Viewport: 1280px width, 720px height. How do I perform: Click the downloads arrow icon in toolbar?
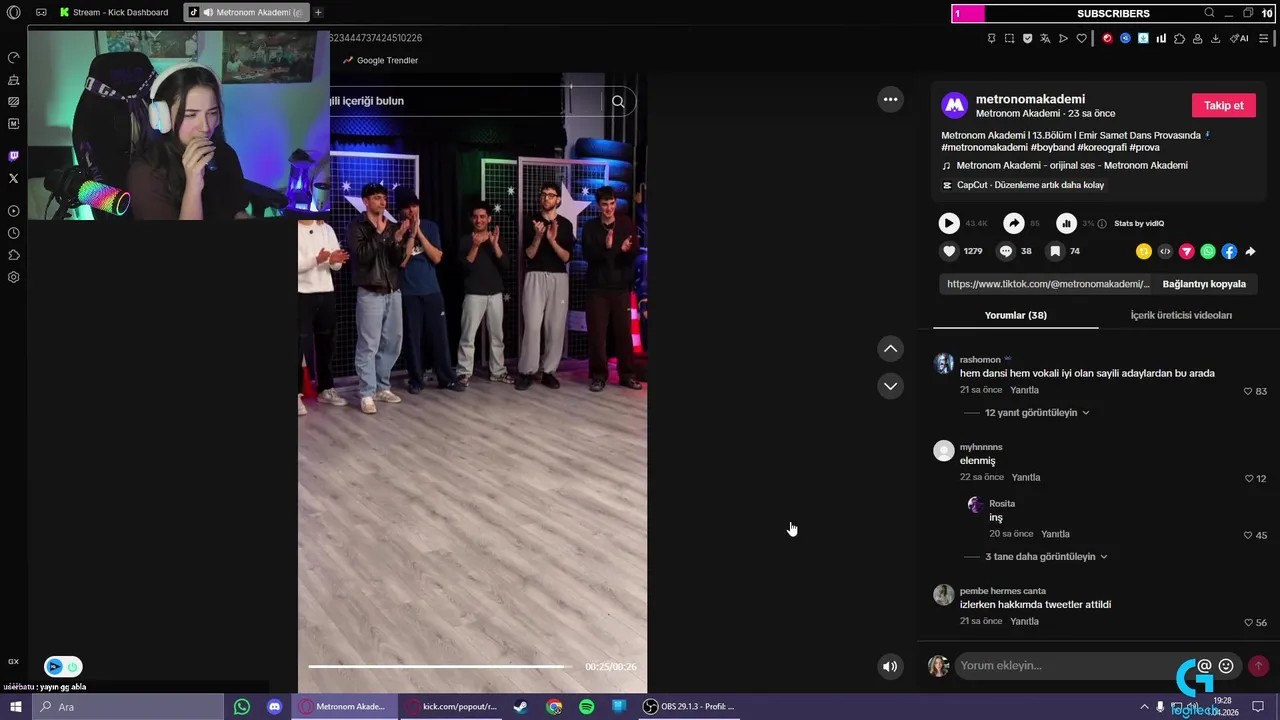pyautogui.click(x=1215, y=38)
